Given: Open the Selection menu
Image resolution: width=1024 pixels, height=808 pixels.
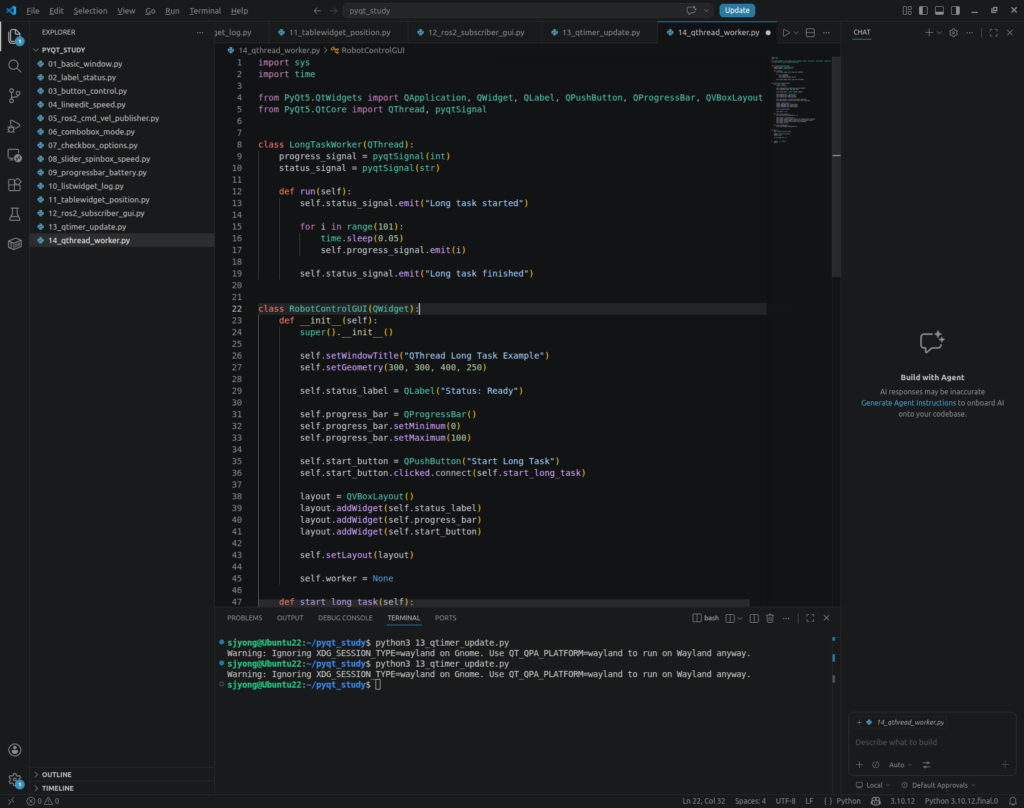Looking at the screenshot, I should point(90,10).
